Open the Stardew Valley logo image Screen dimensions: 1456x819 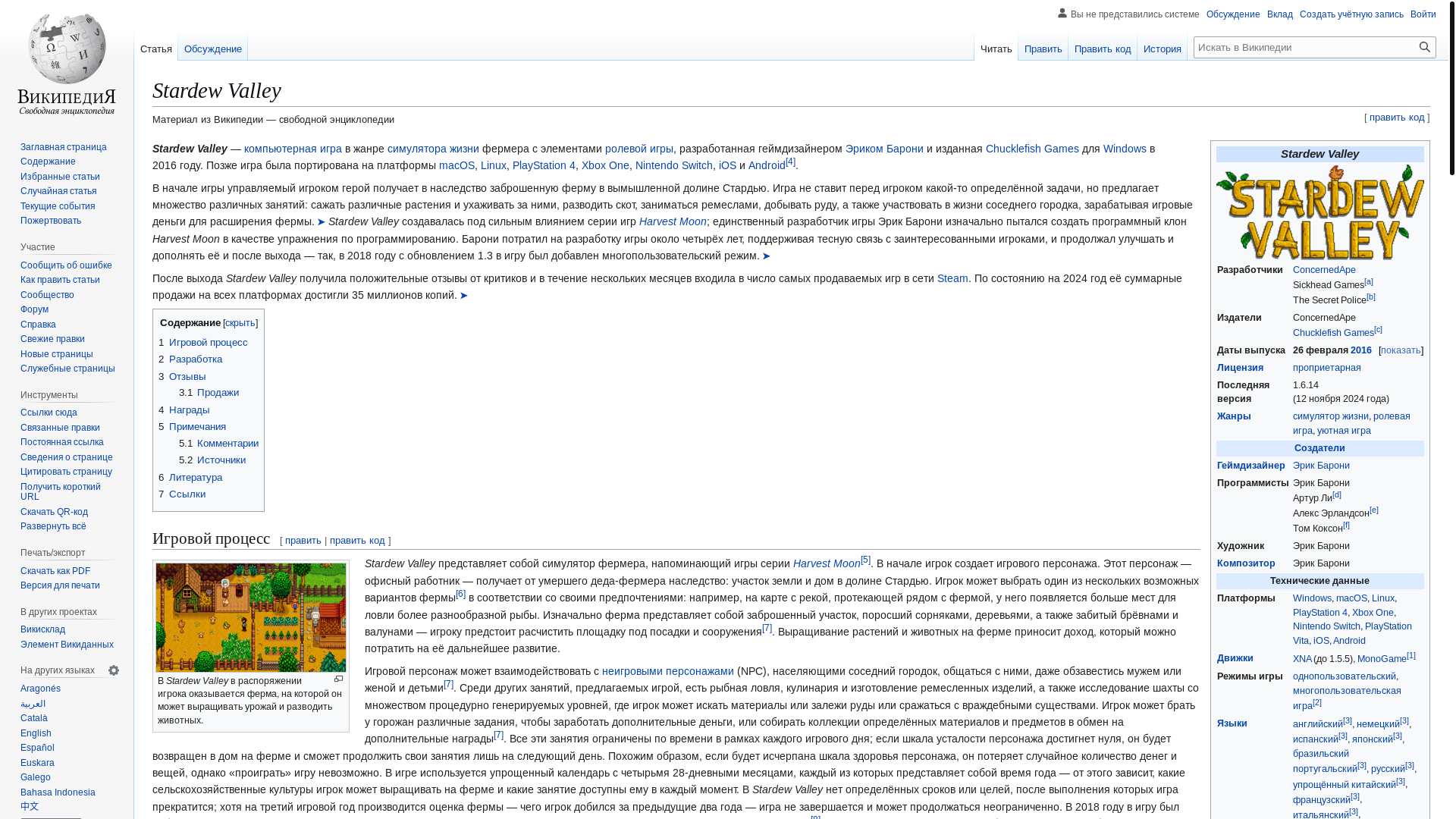1320,212
